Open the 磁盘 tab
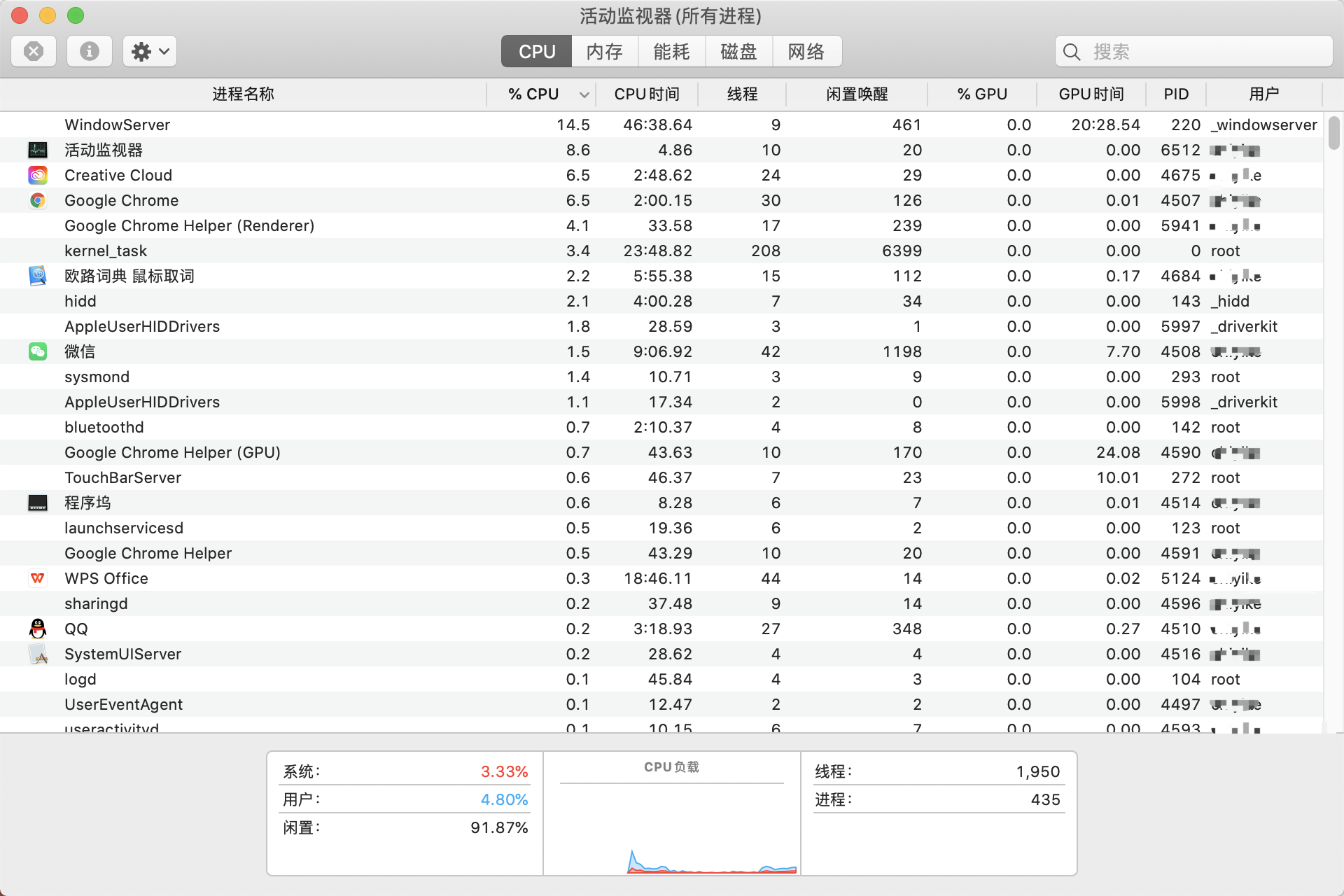Screen dimensions: 1344x896 tap(738, 51)
